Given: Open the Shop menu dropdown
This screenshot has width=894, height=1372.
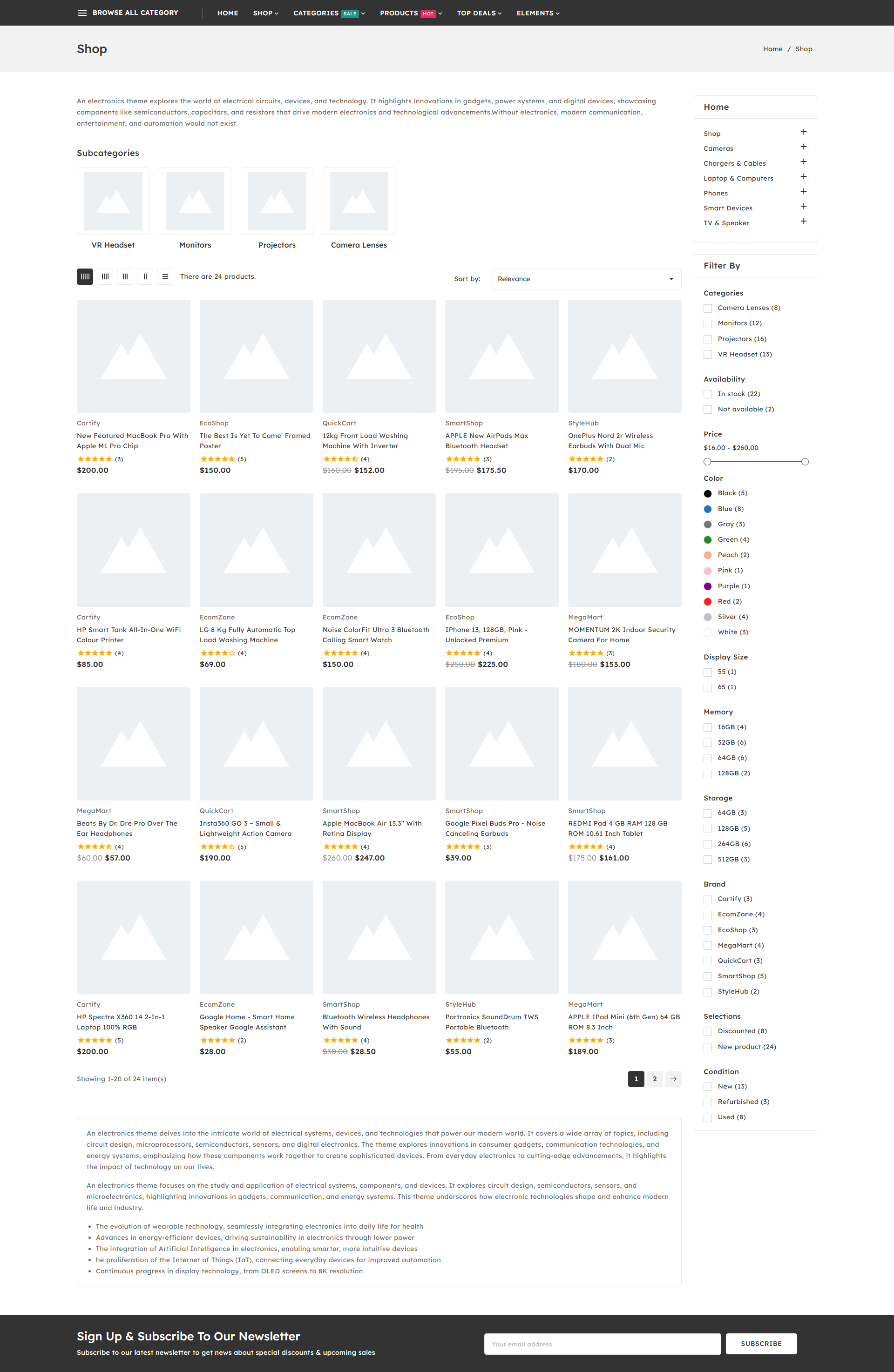Looking at the screenshot, I should 265,13.
